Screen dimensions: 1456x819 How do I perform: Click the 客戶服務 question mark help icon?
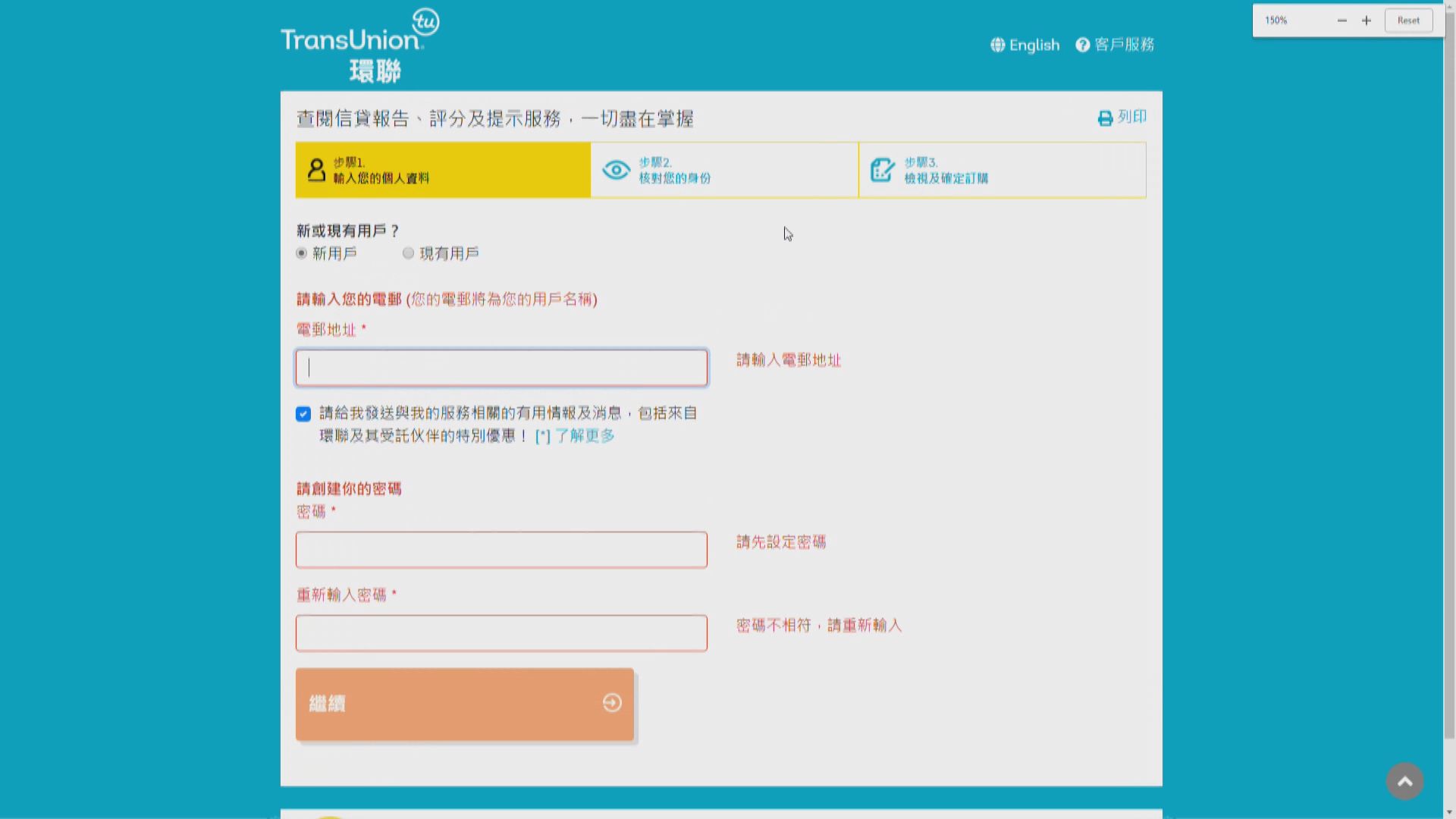[x=1081, y=45]
